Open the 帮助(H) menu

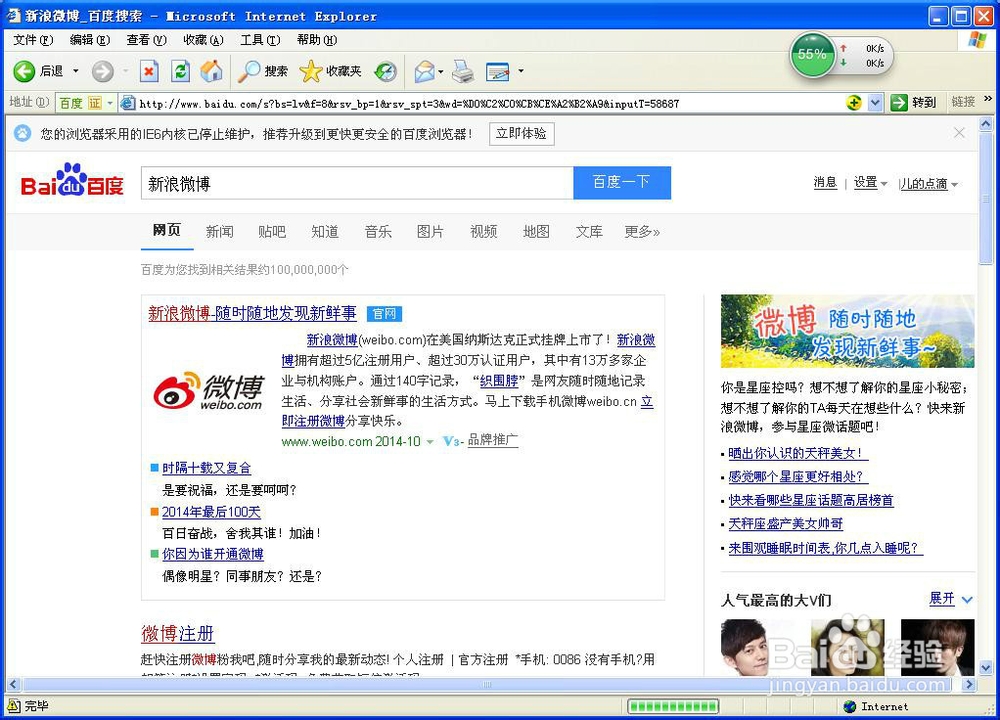[x=317, y=40]
